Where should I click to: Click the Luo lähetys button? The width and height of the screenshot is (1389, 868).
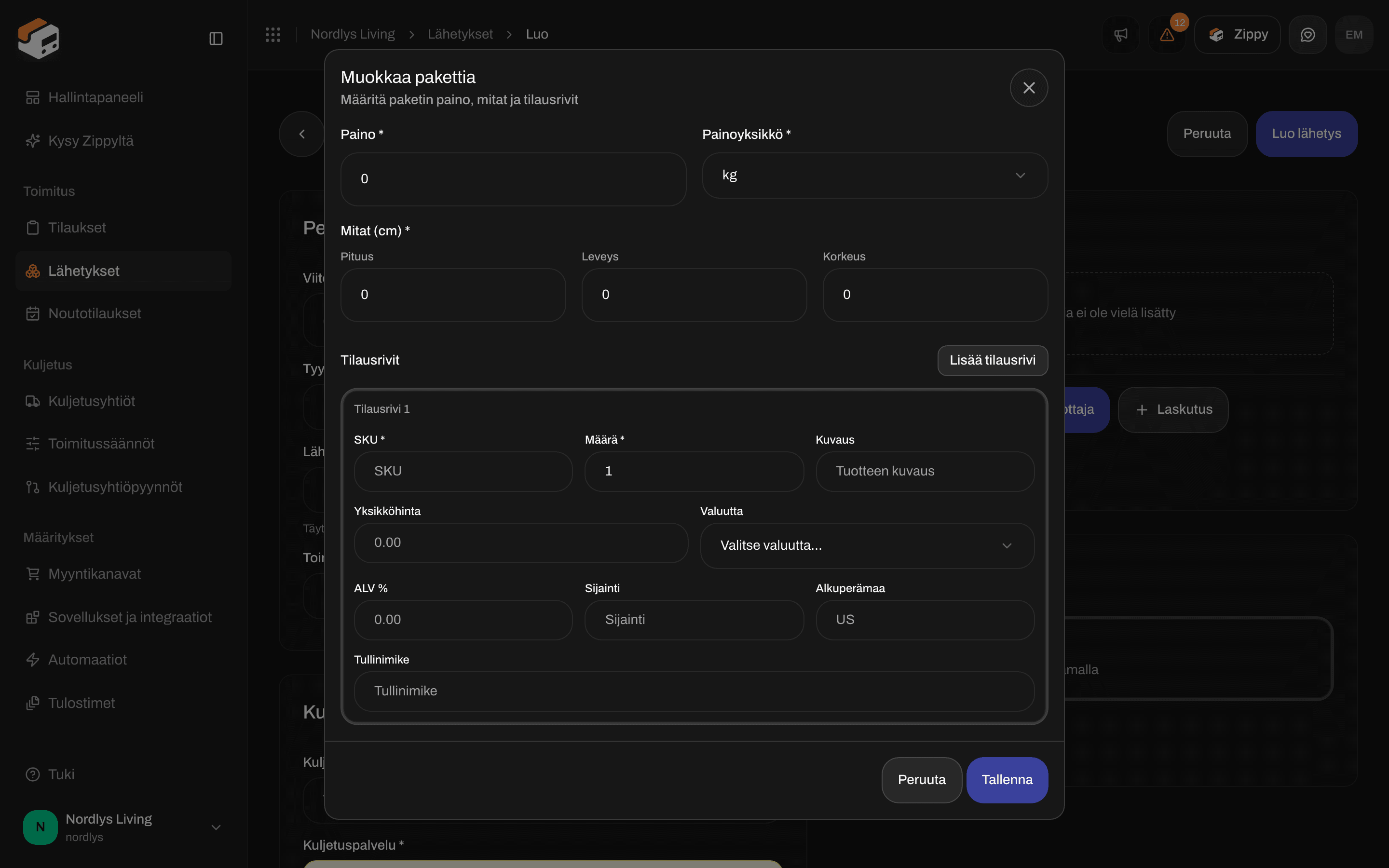pos(1307,134)
